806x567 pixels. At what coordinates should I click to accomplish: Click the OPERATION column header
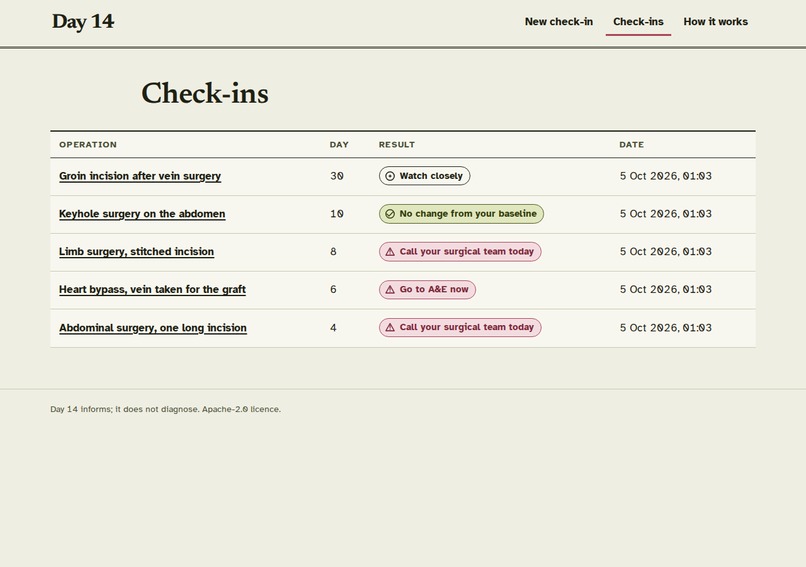(88, 144)
